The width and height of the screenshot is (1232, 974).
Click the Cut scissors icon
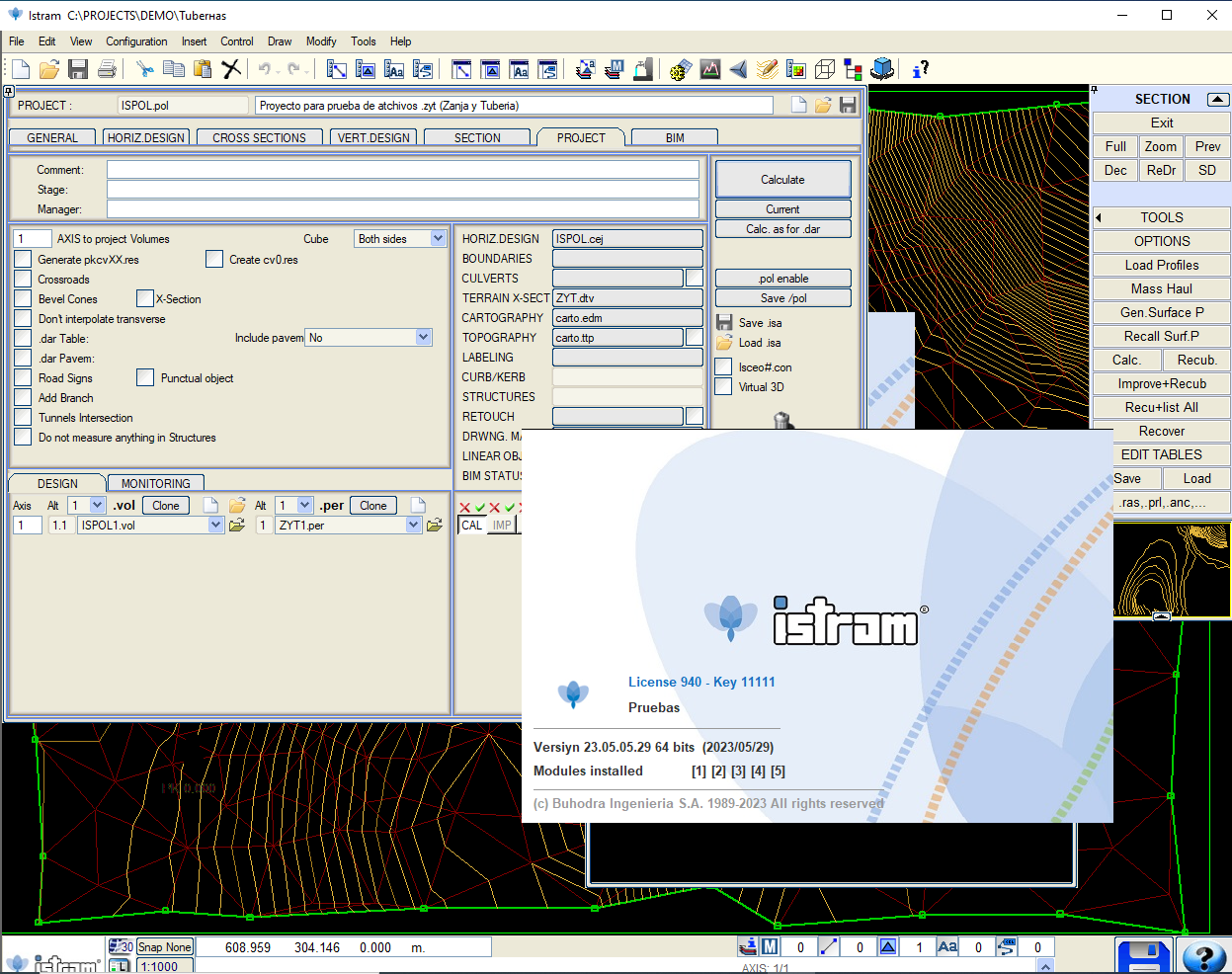coord(145,68)
